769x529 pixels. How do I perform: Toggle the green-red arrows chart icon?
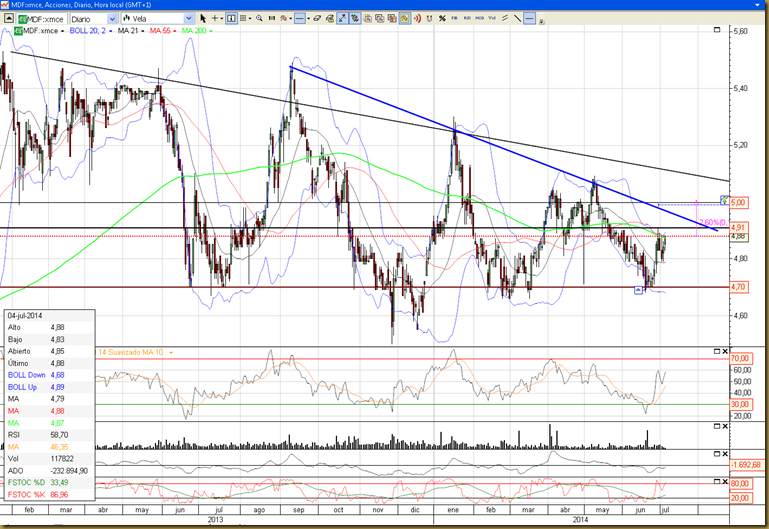click(x=354, y=19)
